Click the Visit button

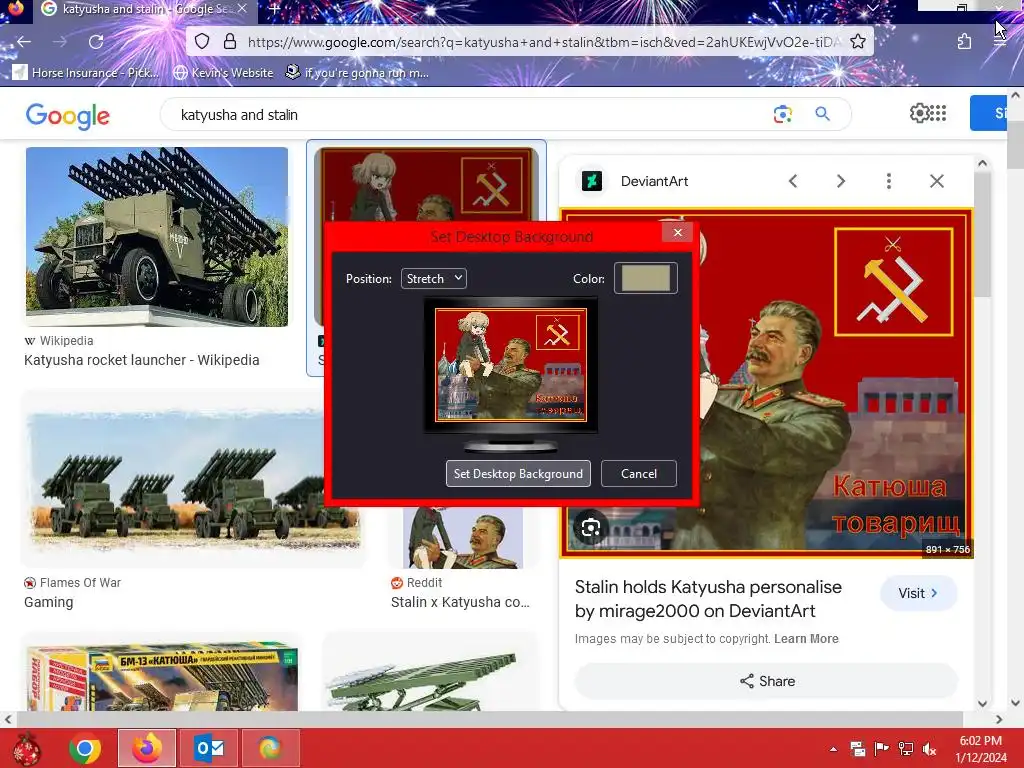[918, 593]
